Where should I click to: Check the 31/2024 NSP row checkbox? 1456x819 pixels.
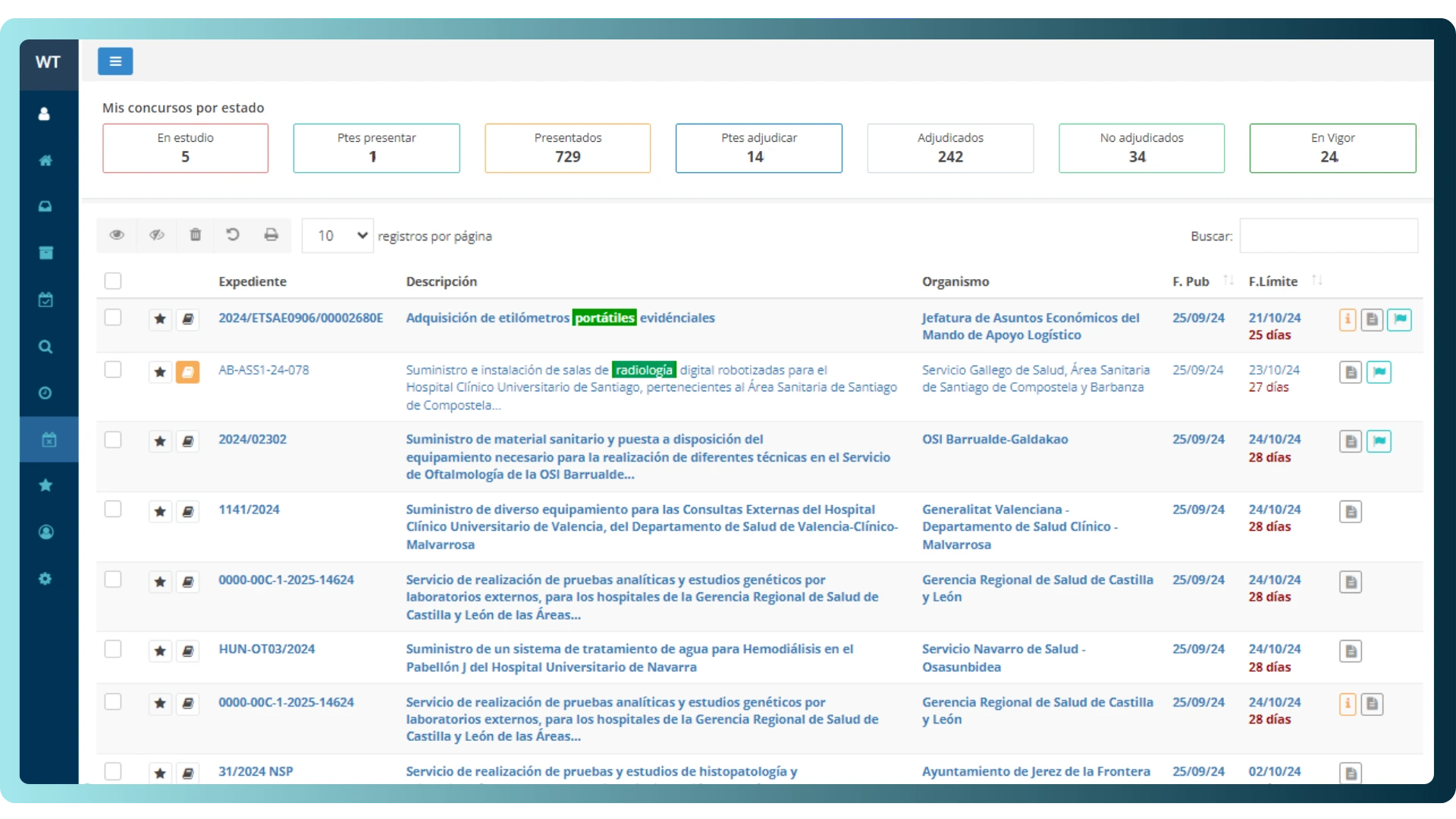pyautogui.click(x=113, y=771)
